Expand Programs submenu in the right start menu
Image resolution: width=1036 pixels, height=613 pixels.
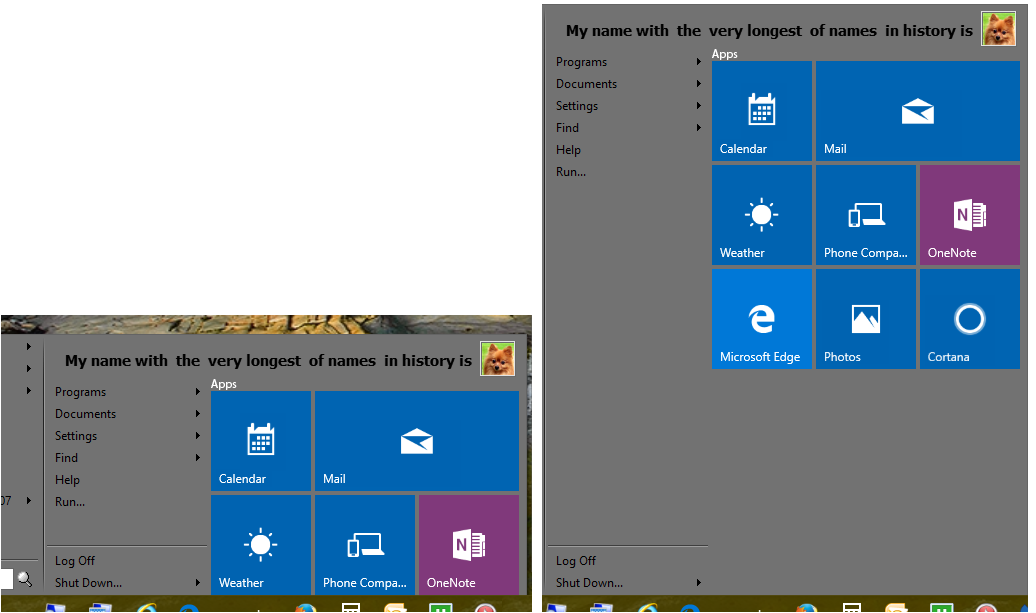click(698, 62)
